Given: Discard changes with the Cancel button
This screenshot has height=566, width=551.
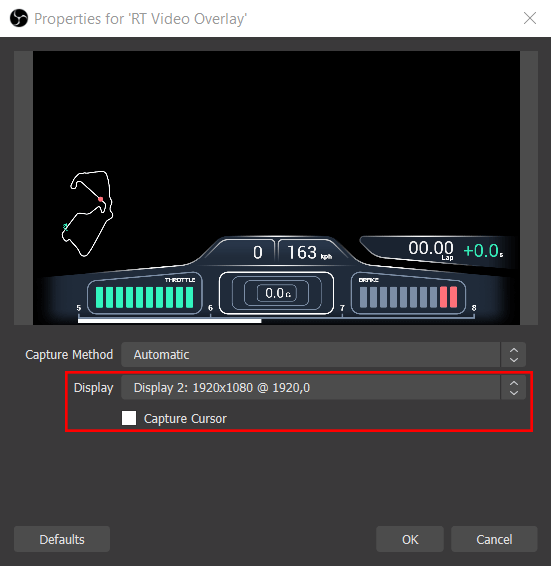Looking at the screenshot, I should (x=494, y=539).
